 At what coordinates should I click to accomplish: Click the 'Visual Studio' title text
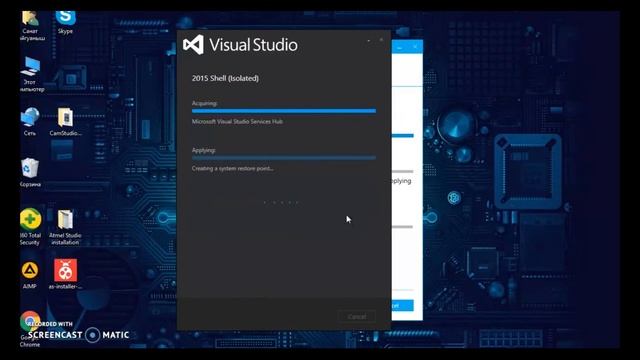pos(253,45)
